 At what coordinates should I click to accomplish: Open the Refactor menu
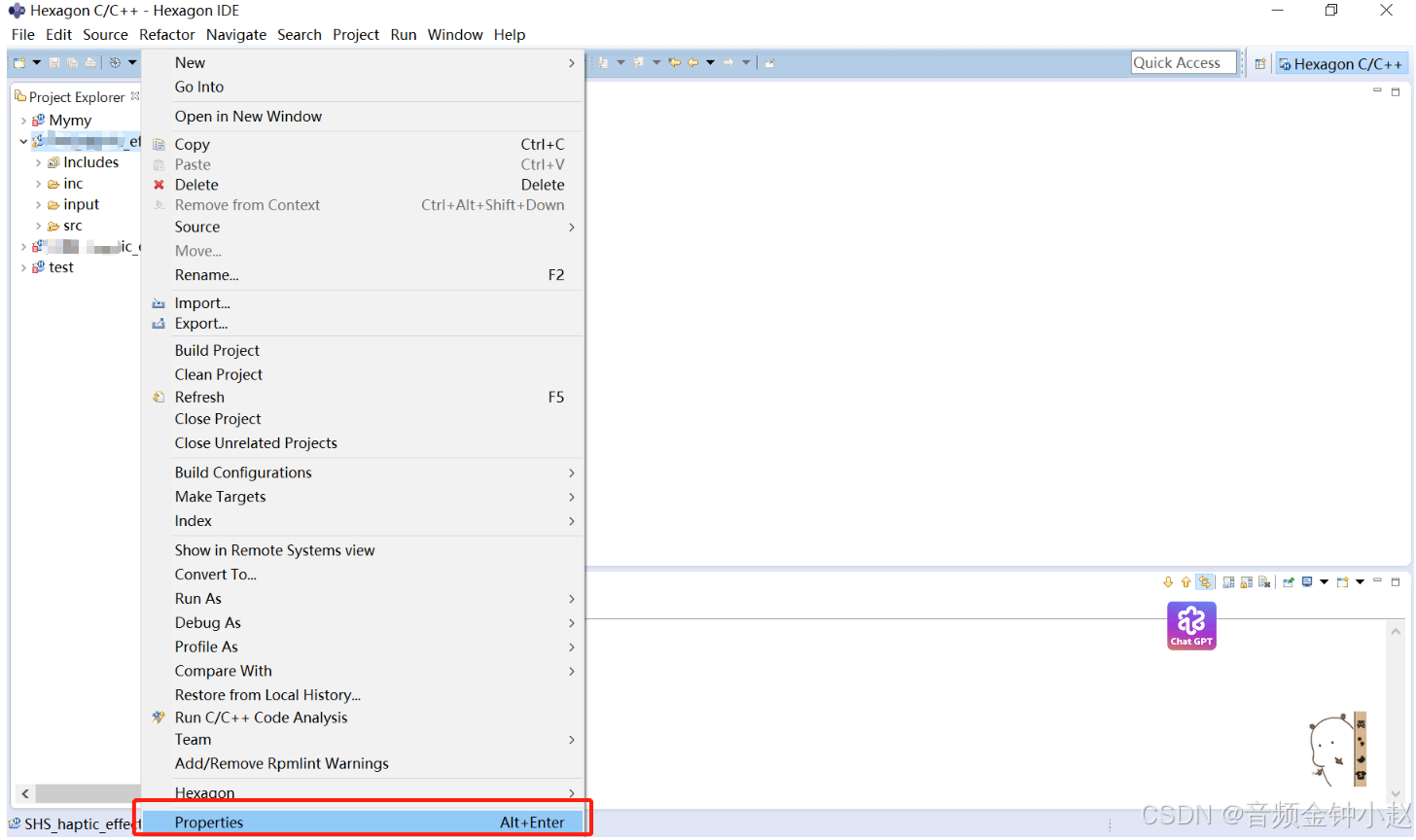click(x=167, y=35)
